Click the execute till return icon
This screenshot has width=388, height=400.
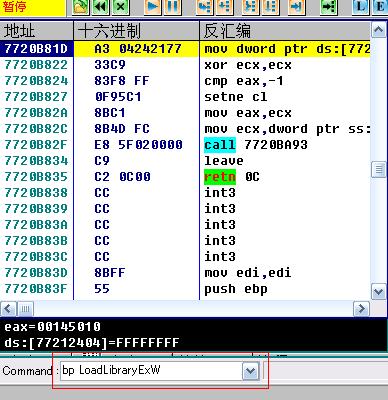pos(297,7)
